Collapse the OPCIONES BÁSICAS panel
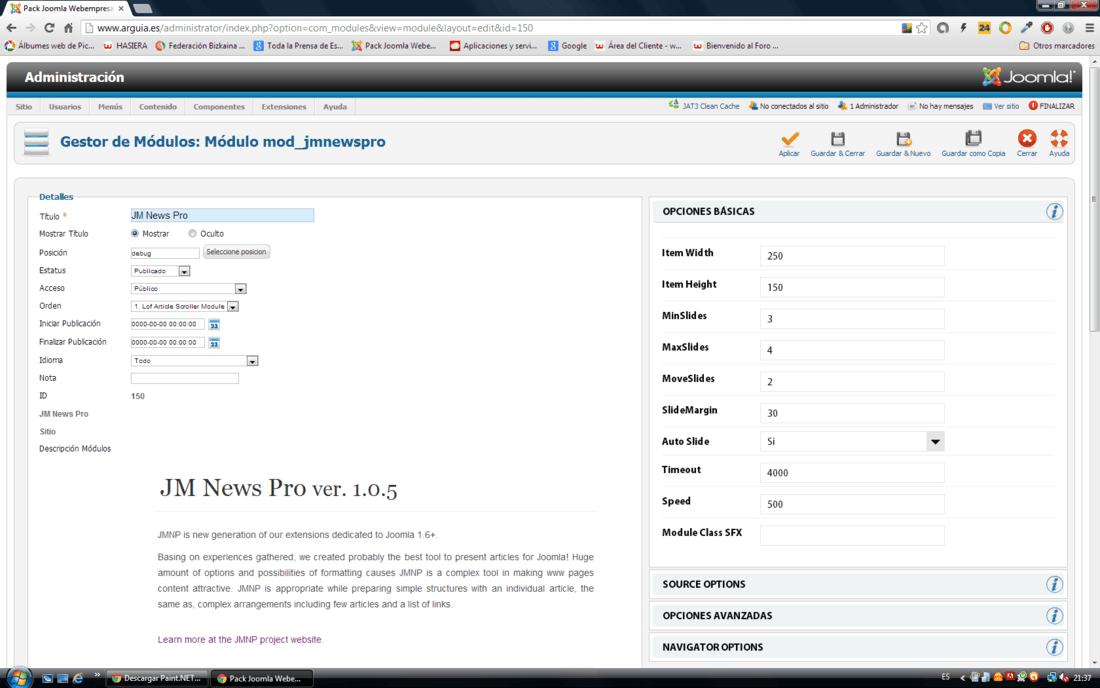Screen dimensions: 1100x688 859,212
